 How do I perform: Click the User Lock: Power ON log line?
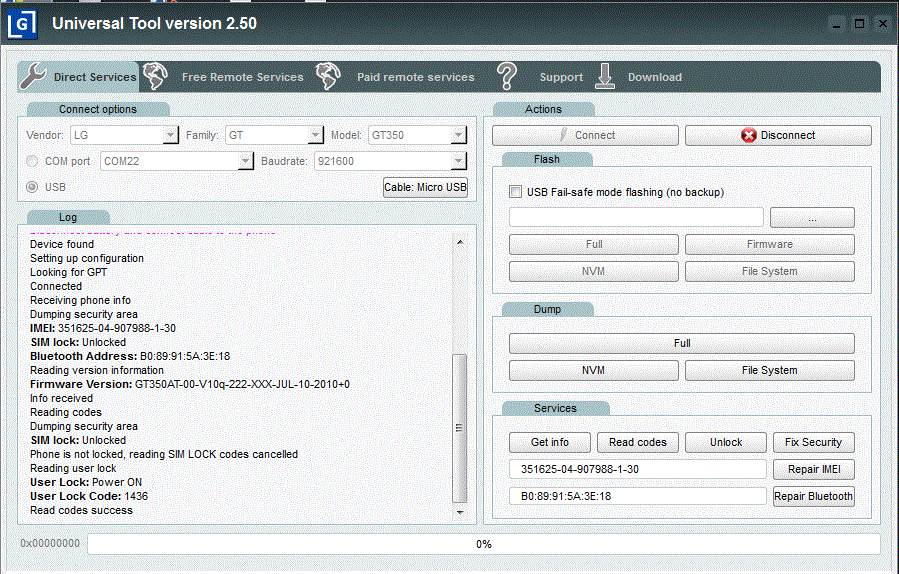coord(86,482)
